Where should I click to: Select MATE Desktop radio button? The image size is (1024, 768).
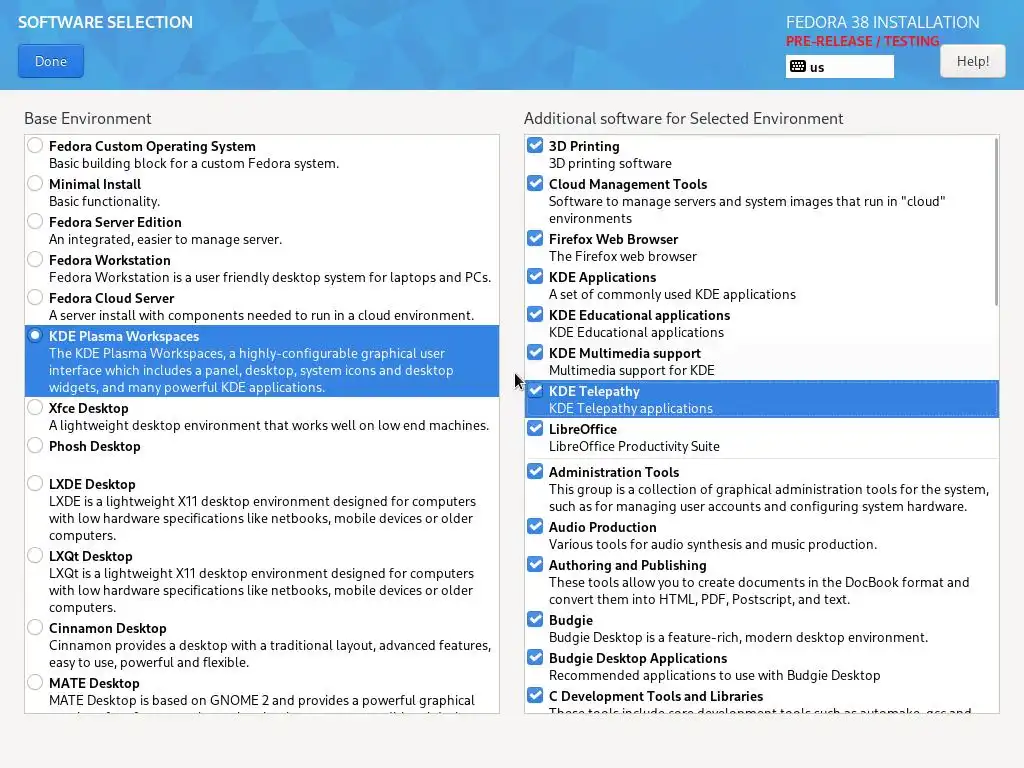[35, 682]
